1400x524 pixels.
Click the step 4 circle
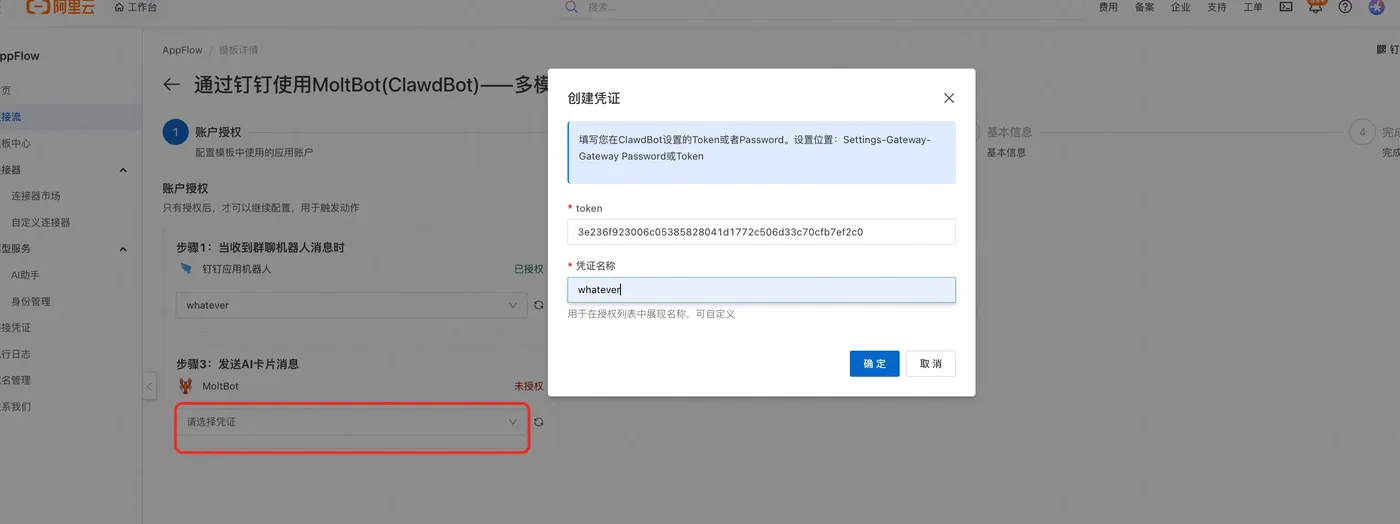pyautogui.click(x=1361, y=132)
